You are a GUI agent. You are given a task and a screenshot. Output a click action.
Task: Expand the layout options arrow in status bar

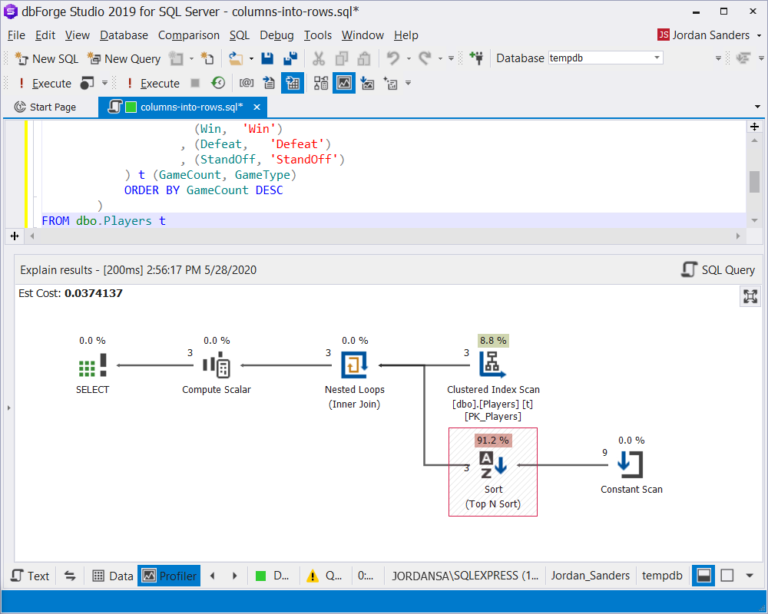750,576
